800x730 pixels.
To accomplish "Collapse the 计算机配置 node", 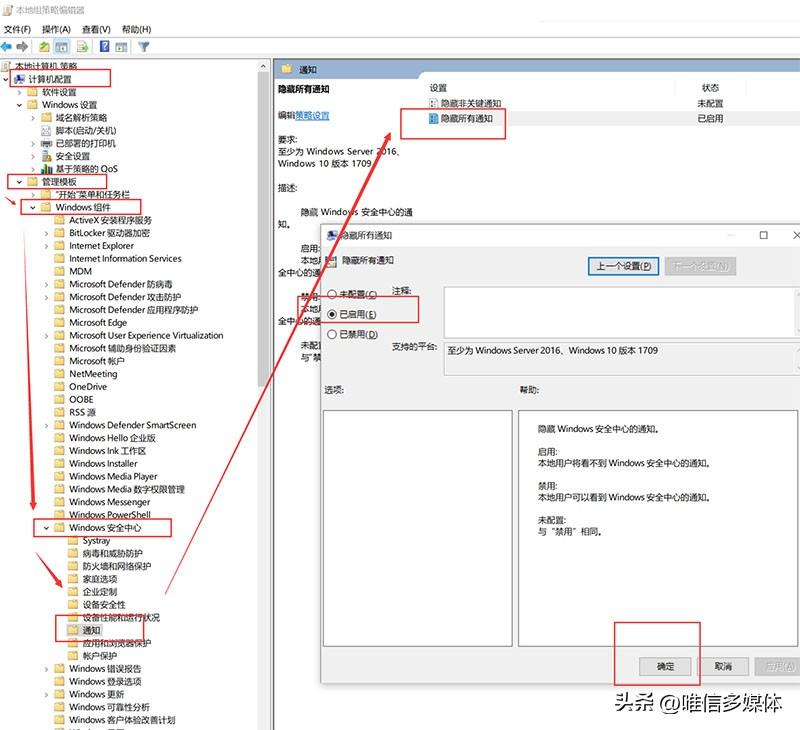I will pos(6,79).
